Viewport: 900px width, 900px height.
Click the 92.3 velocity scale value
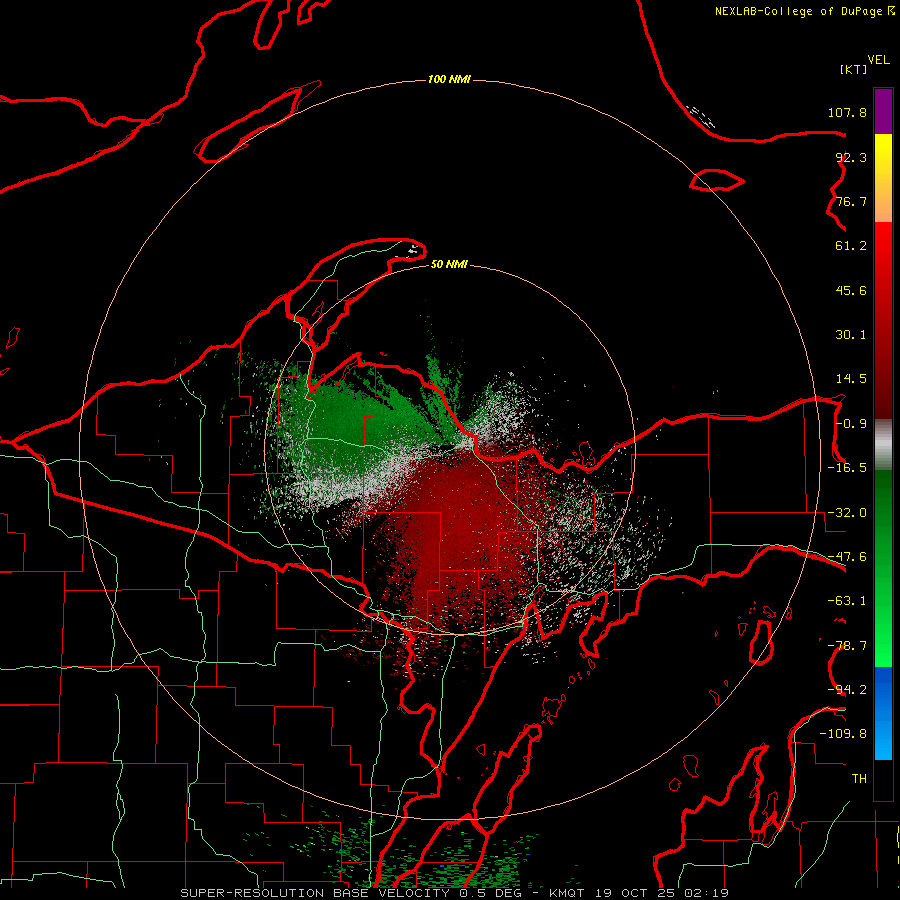pyautogui.click(x=851, y=157)
